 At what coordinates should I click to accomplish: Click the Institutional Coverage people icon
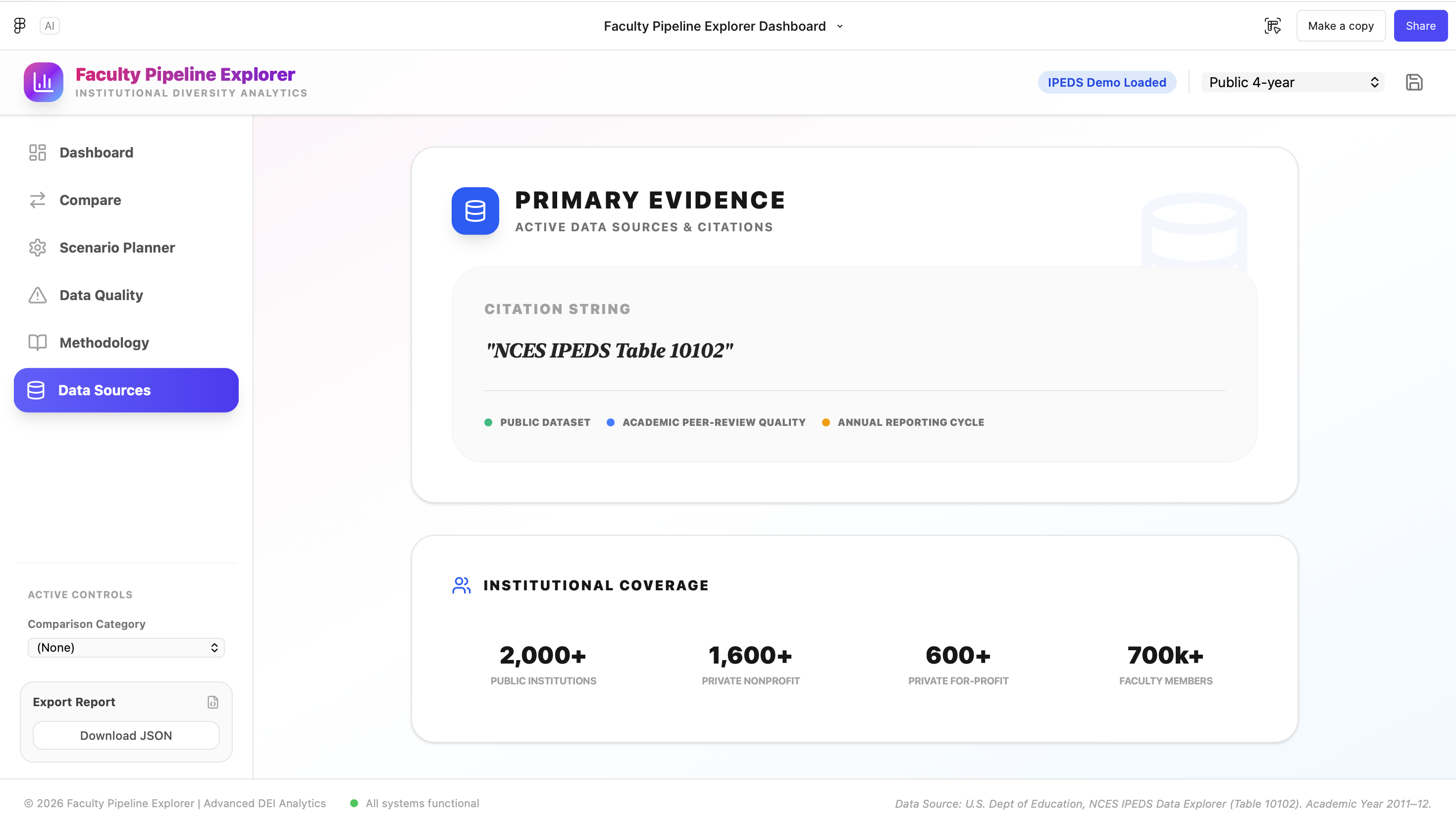pos(461,585)
